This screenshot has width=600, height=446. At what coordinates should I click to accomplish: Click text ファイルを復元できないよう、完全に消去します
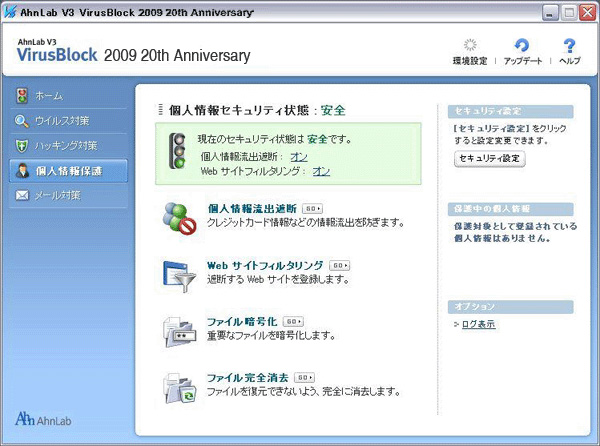point(304,391)
